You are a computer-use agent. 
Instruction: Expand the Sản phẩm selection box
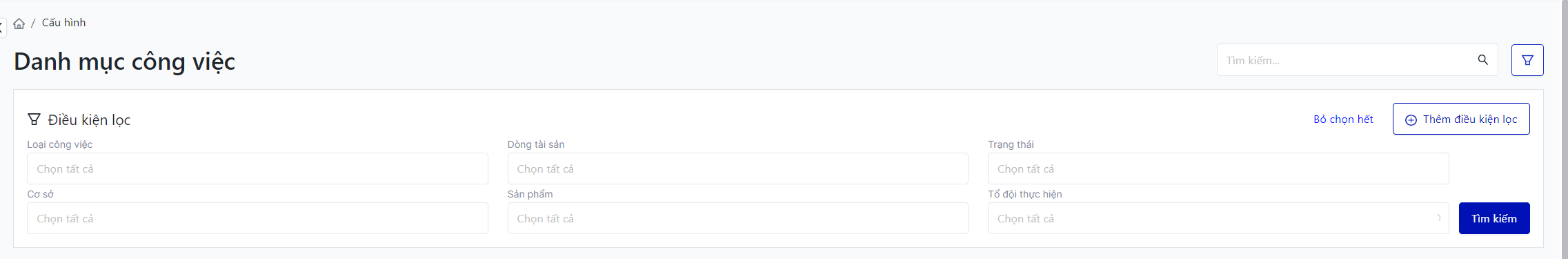click(x=737, y=218)
